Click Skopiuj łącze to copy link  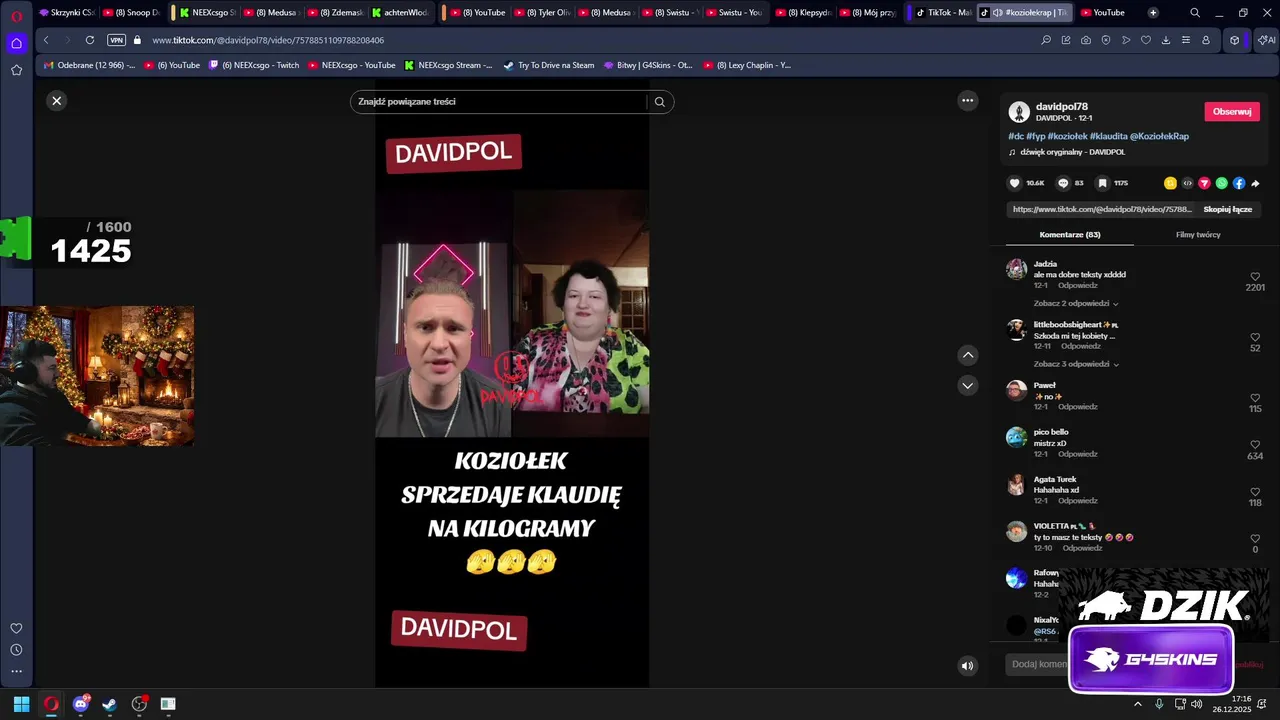(1227, 209)
